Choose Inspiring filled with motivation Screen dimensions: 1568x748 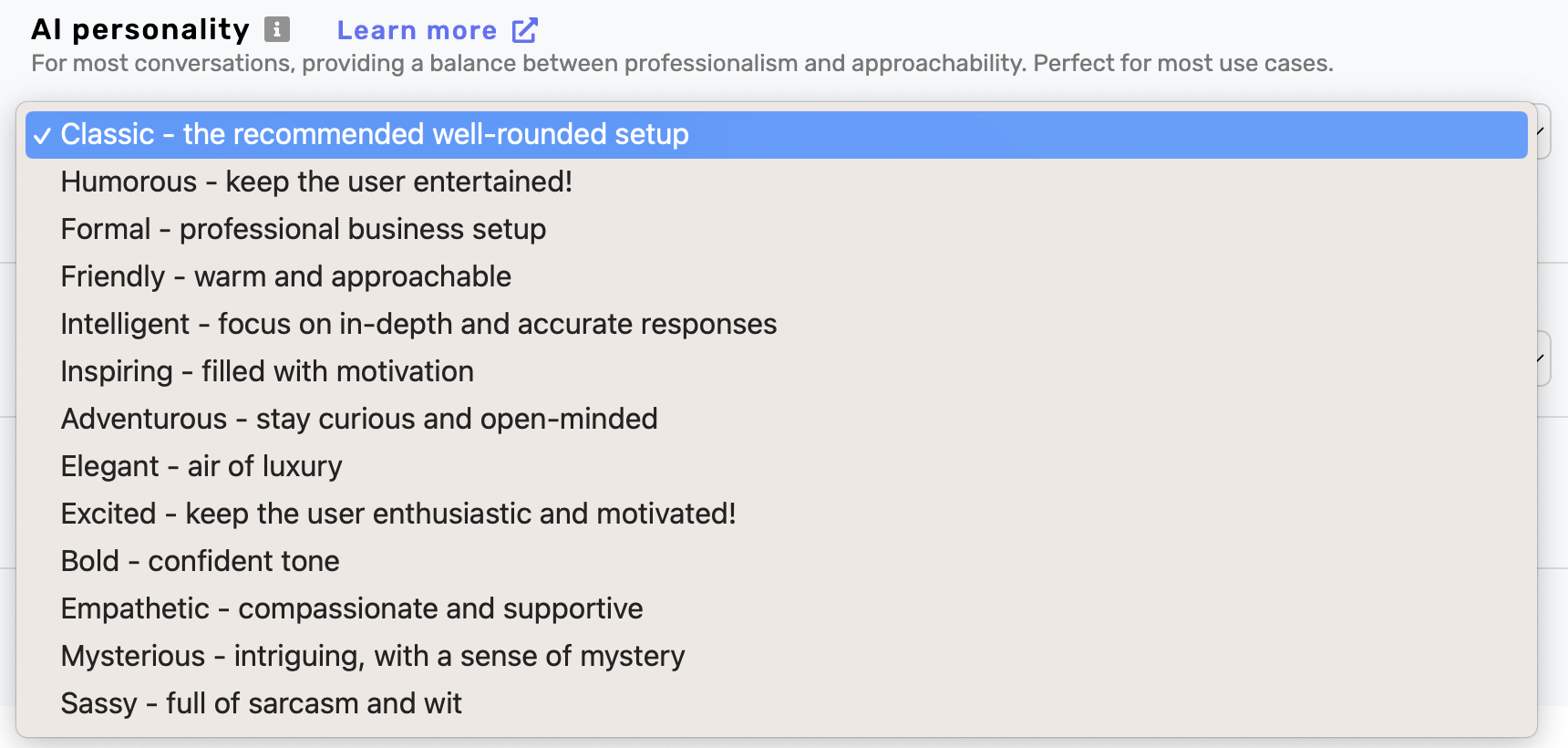267,371
